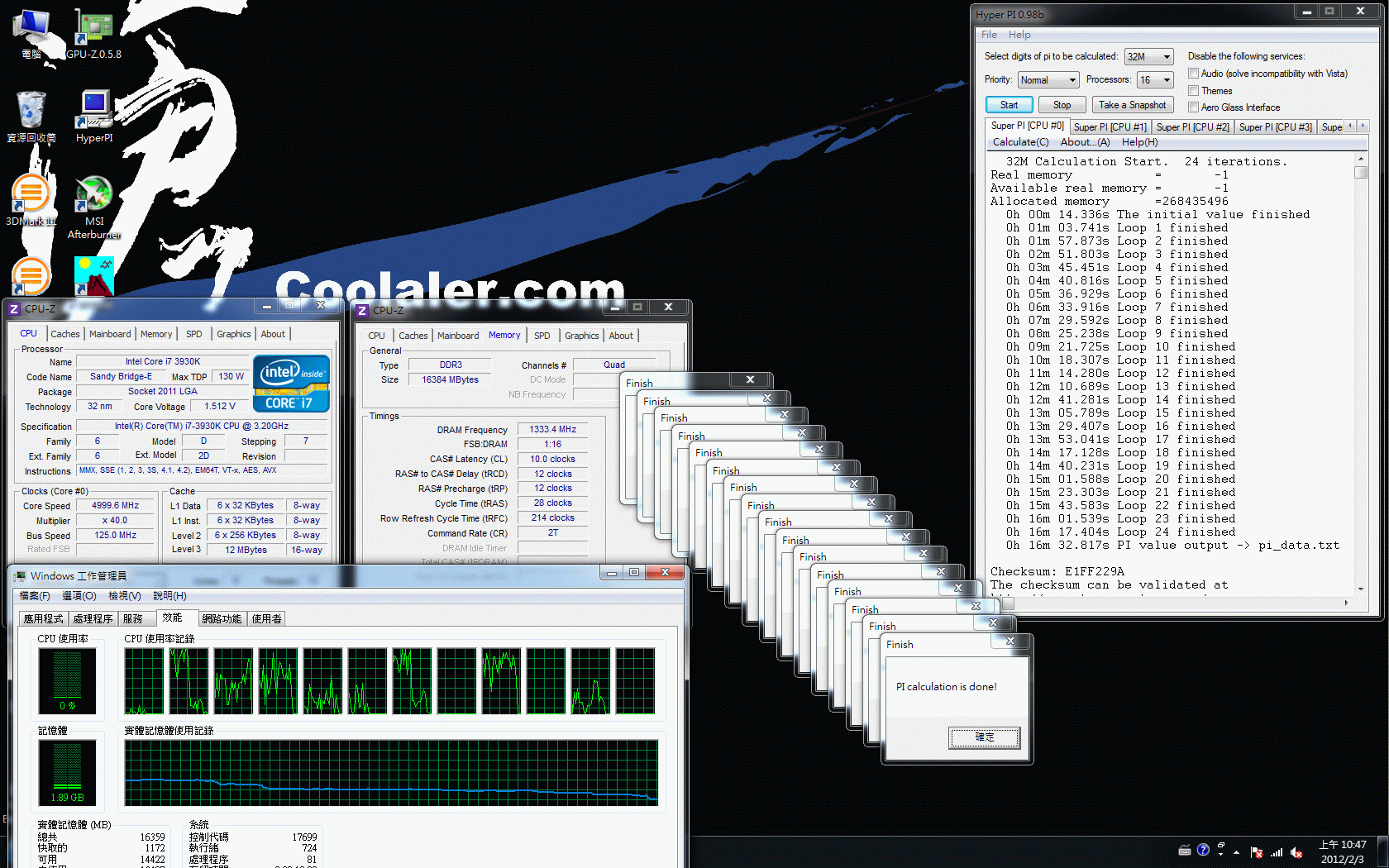This screenshot has width=1389, height=868.
Task: Close the frontmost Finish dialog with X
Action: tap(1010, 641)
